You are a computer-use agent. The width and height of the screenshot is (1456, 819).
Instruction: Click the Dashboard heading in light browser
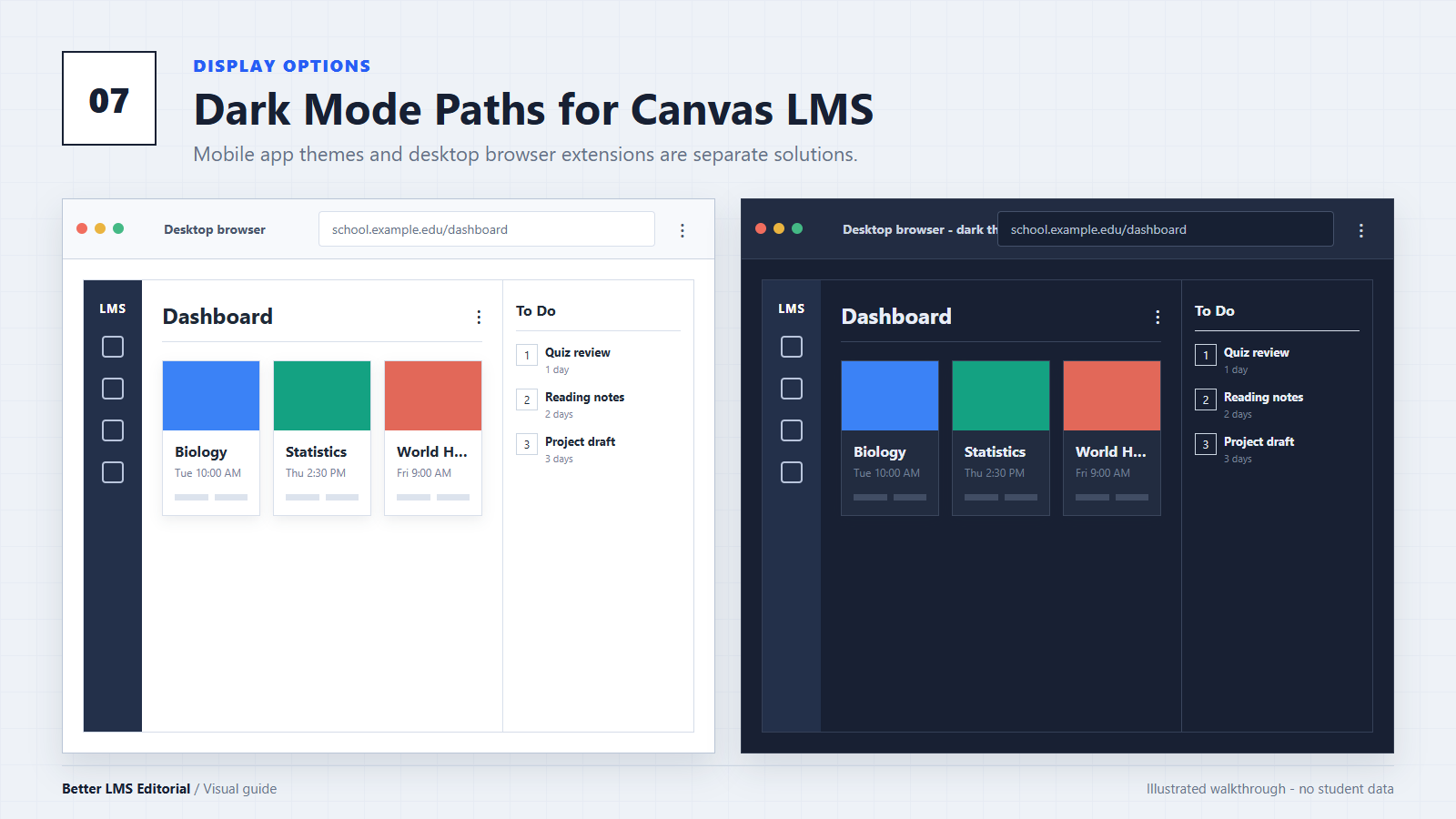pos(217,317)
